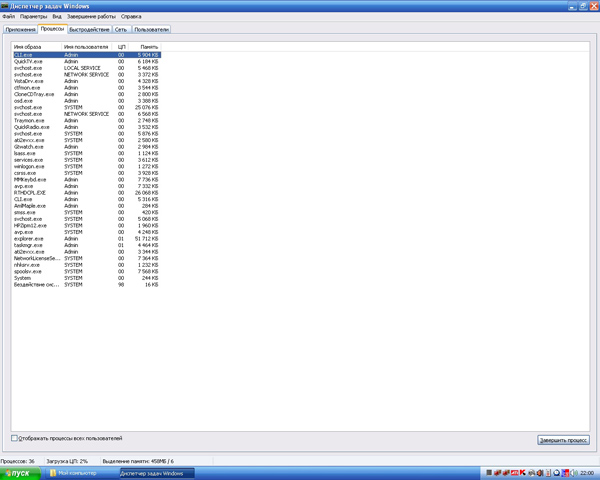Click the volume speaker tray icon

[x=575, y=473]
